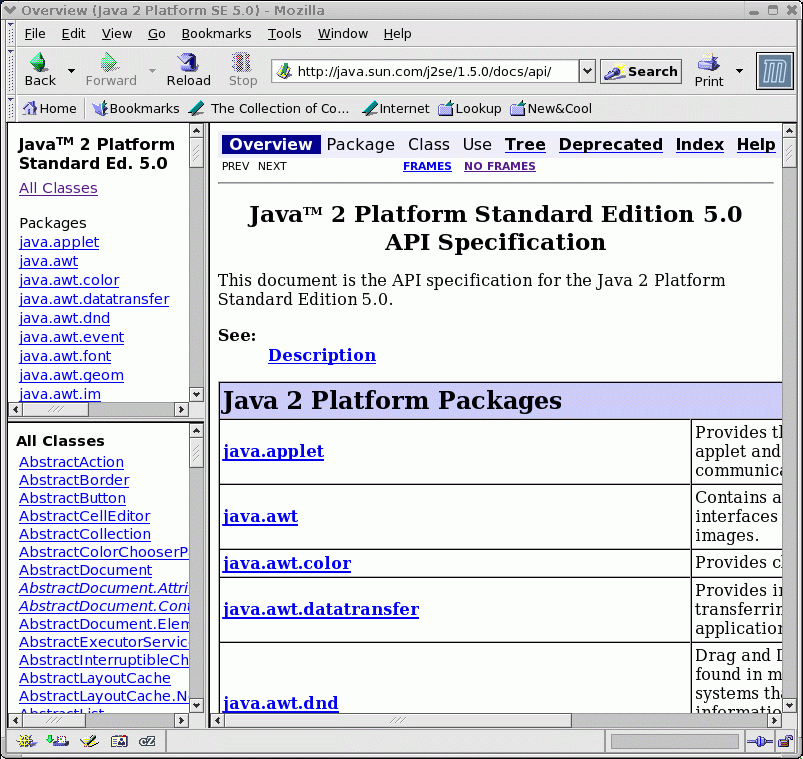The width and height of the screenshot is (803, 759).
Task: Click the Back arrow icon
Action: coord(39,62)
